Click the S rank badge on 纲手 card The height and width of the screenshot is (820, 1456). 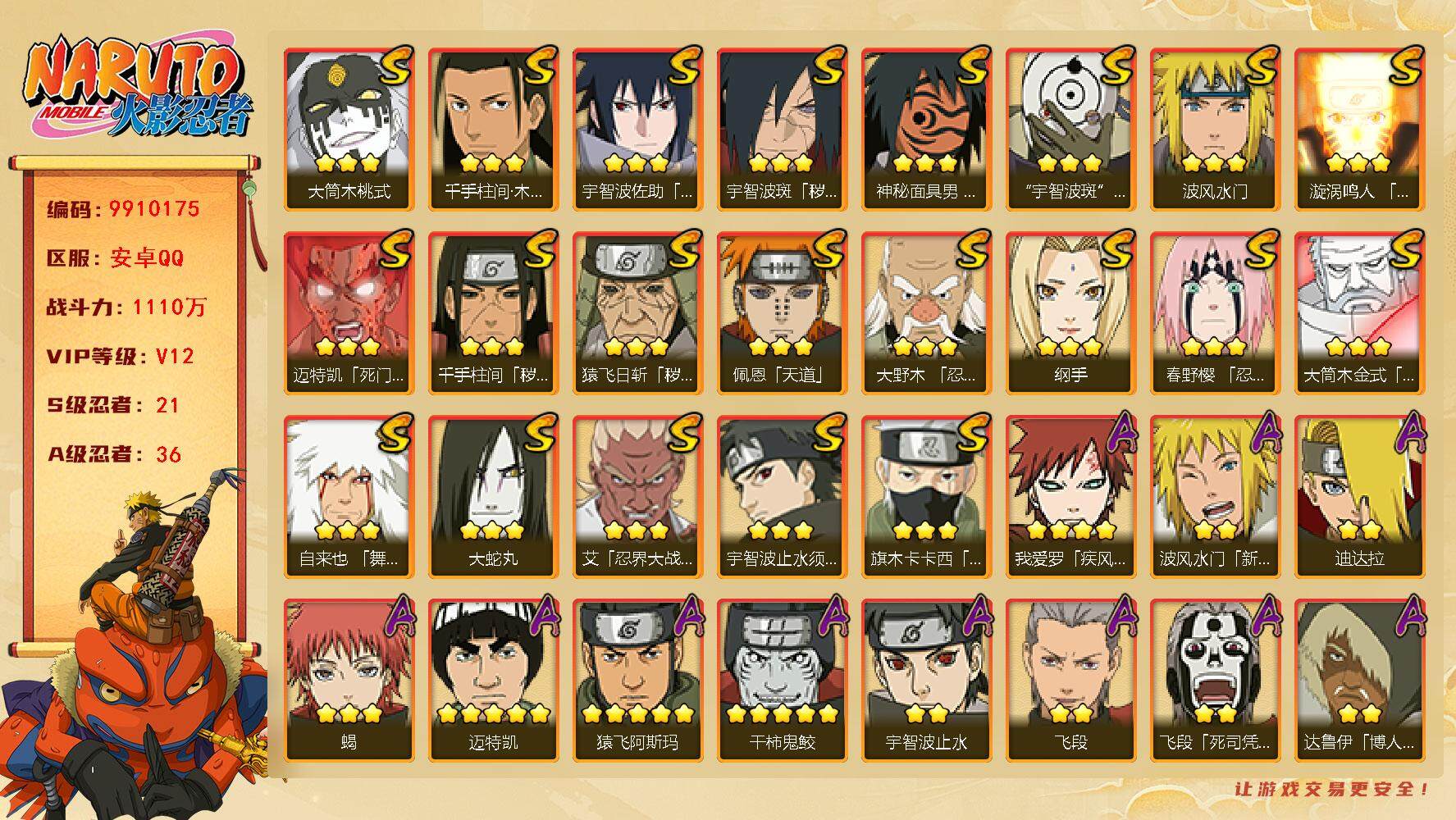click(1116, 249)
